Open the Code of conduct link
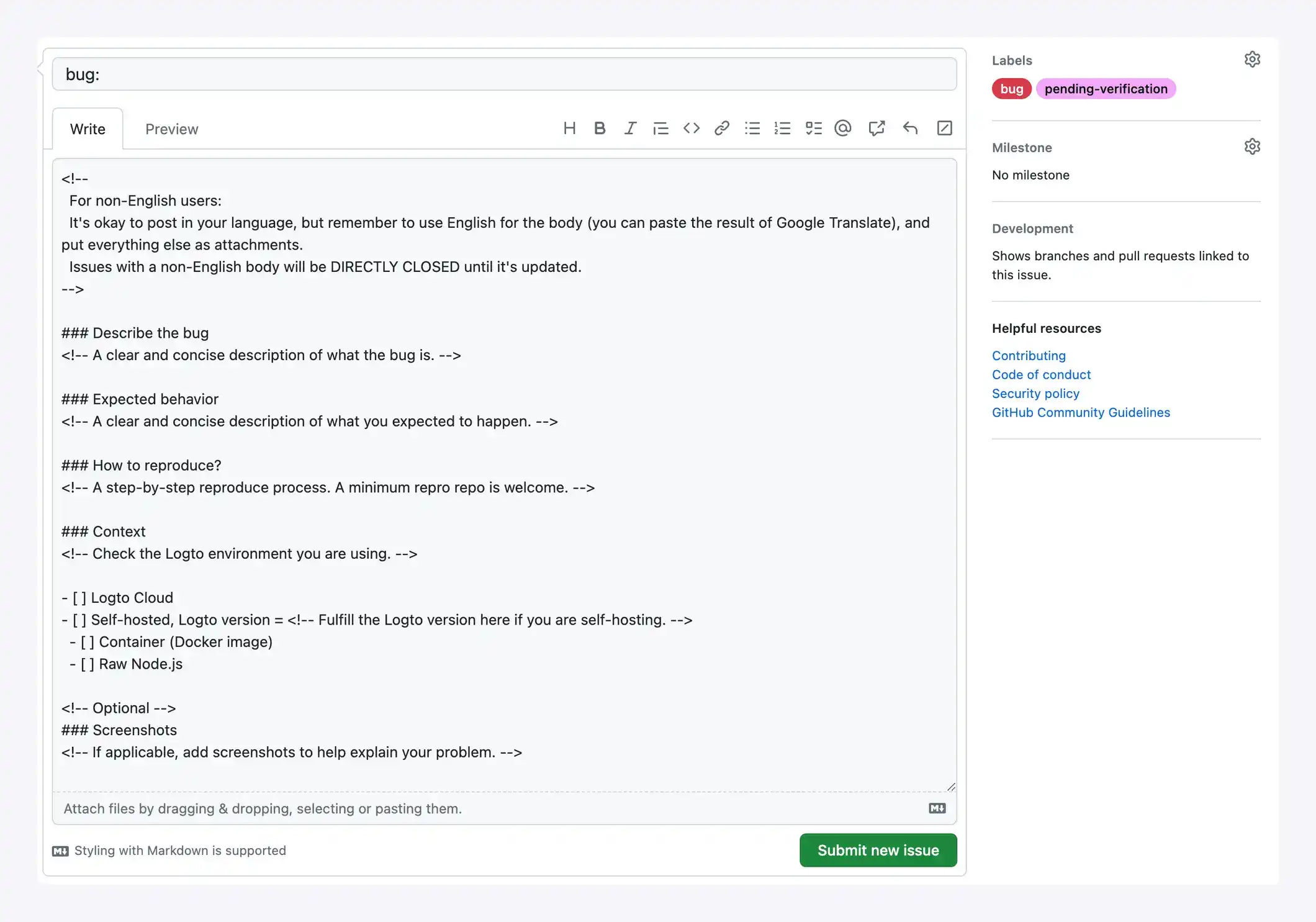Image resolution: width=1316 pixels, height=922 pixels. point(1041,374)
